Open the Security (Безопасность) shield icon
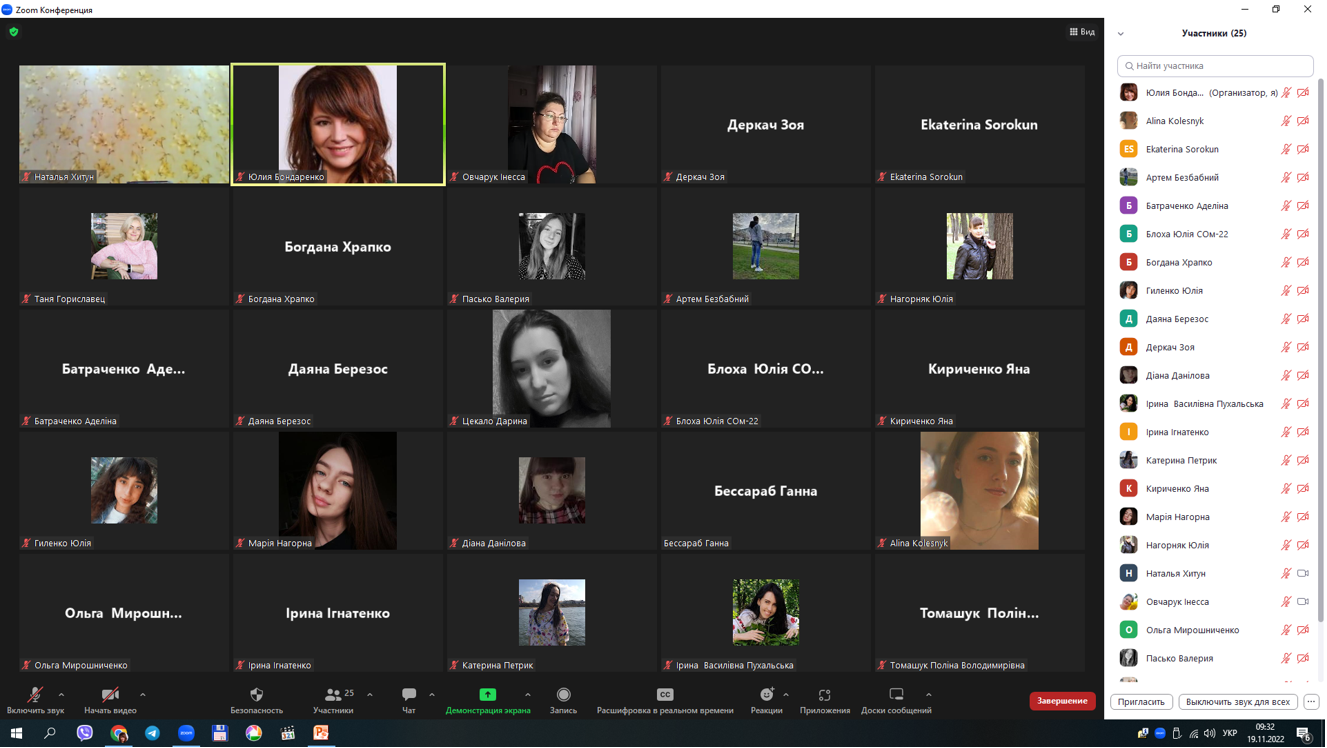The width and height of the screenshot is (1327, 748). (x=257, y=695)
